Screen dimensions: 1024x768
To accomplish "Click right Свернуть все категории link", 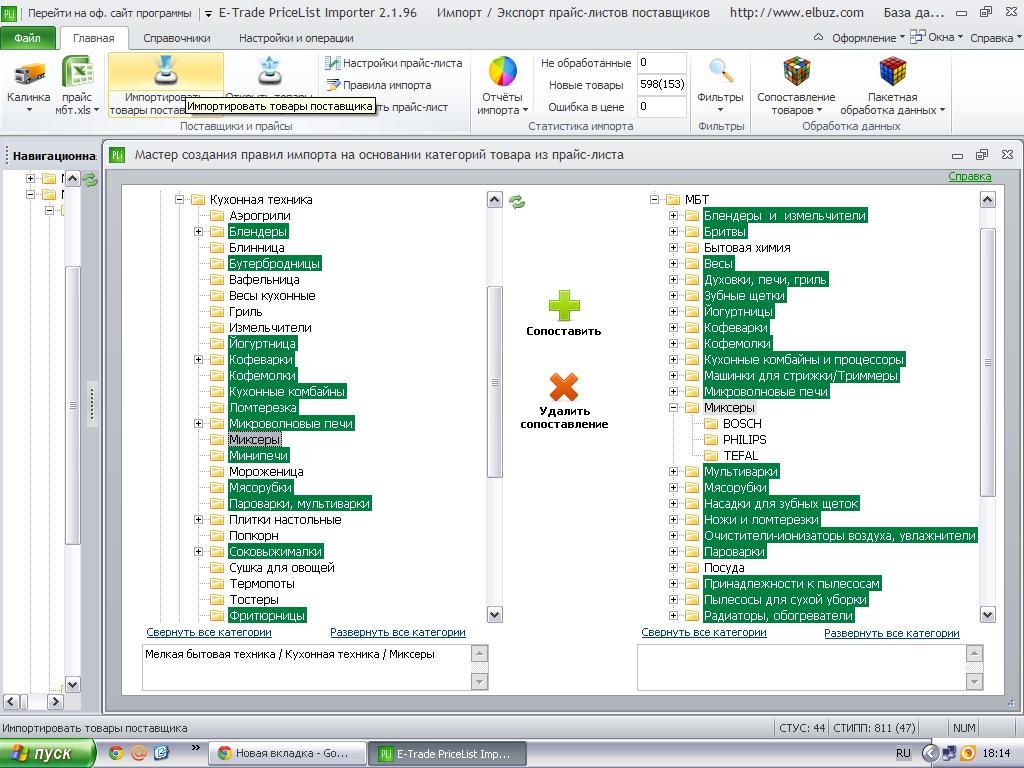I will (703, 632).
